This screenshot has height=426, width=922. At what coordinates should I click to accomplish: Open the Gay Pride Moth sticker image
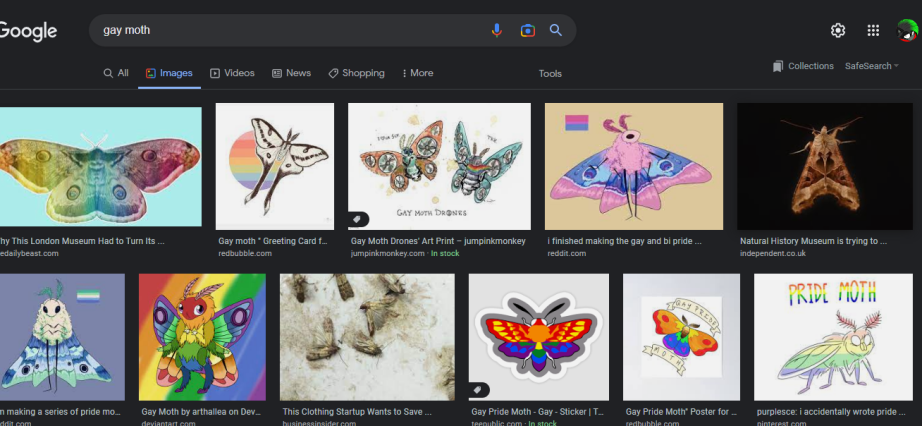(539, 337)
